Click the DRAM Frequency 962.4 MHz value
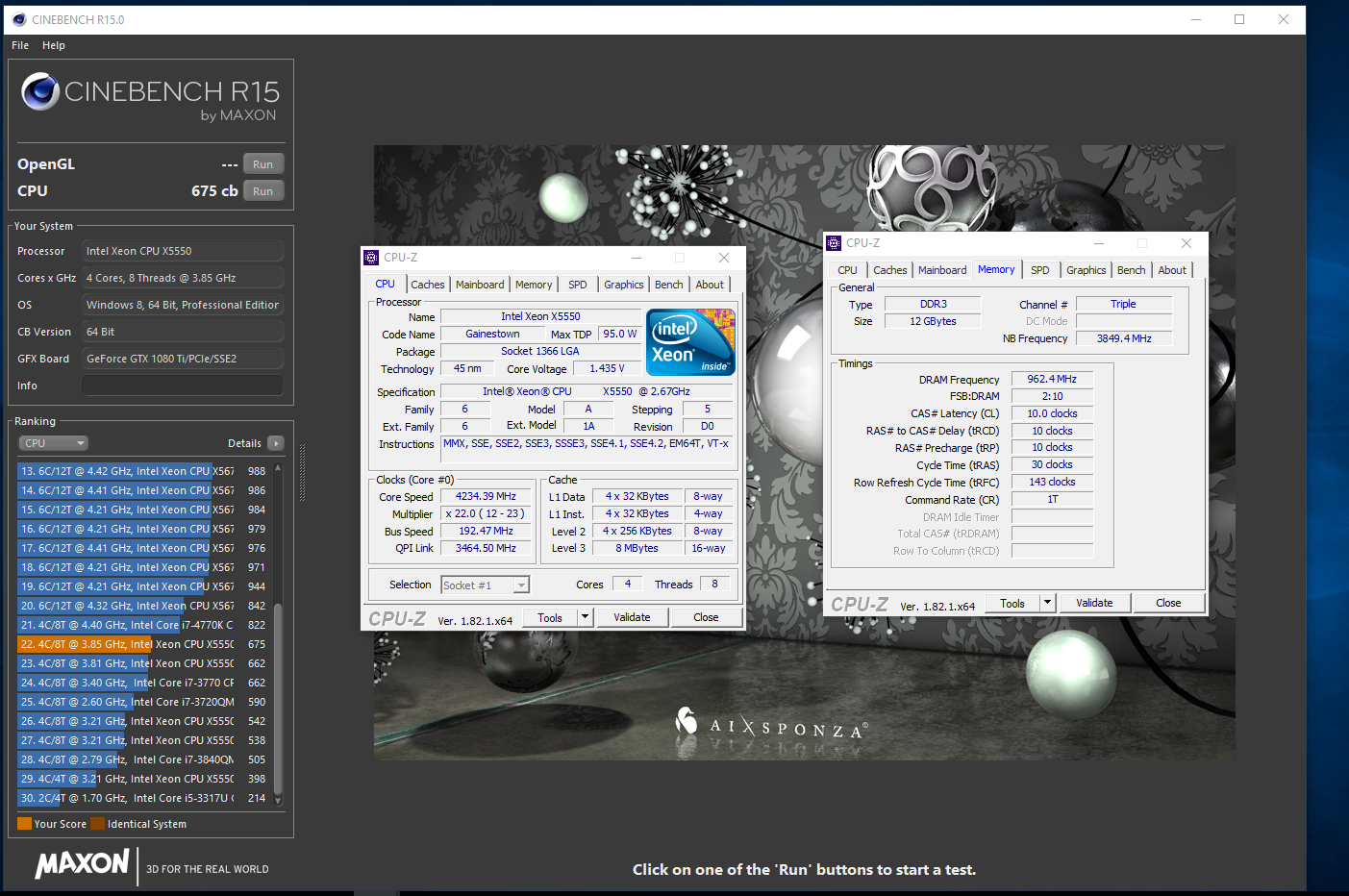1349x896 pixels. pos(1052,379)
